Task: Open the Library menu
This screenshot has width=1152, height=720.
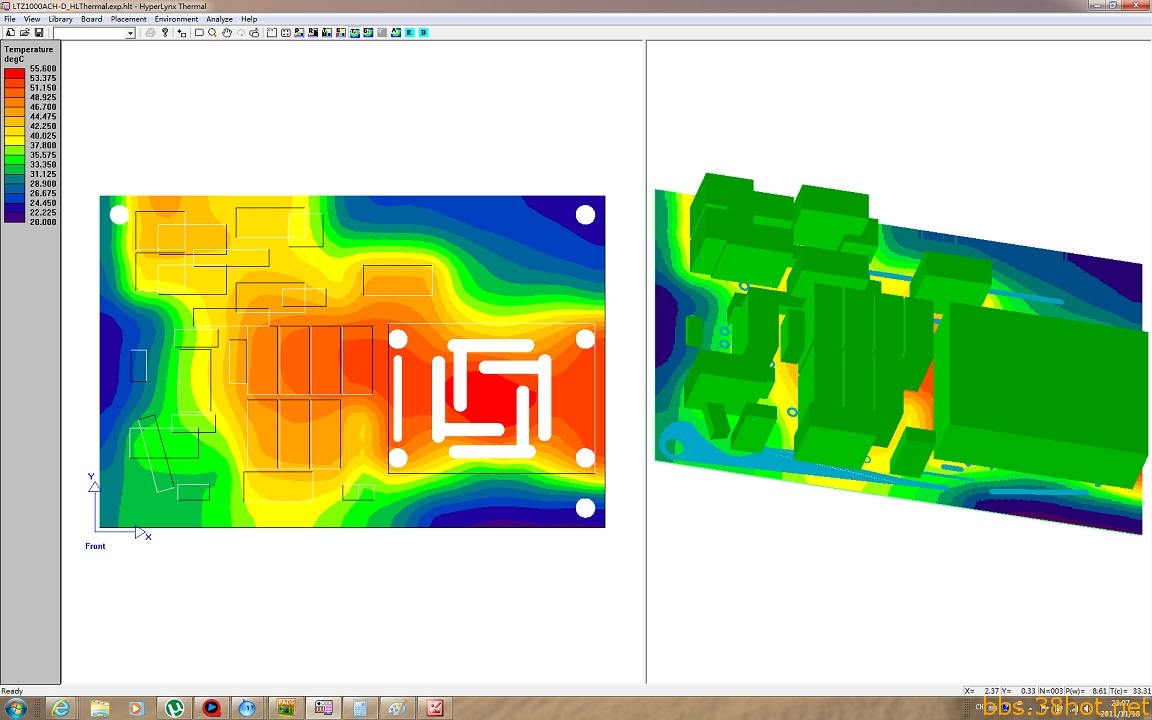Action: [60, 19]
